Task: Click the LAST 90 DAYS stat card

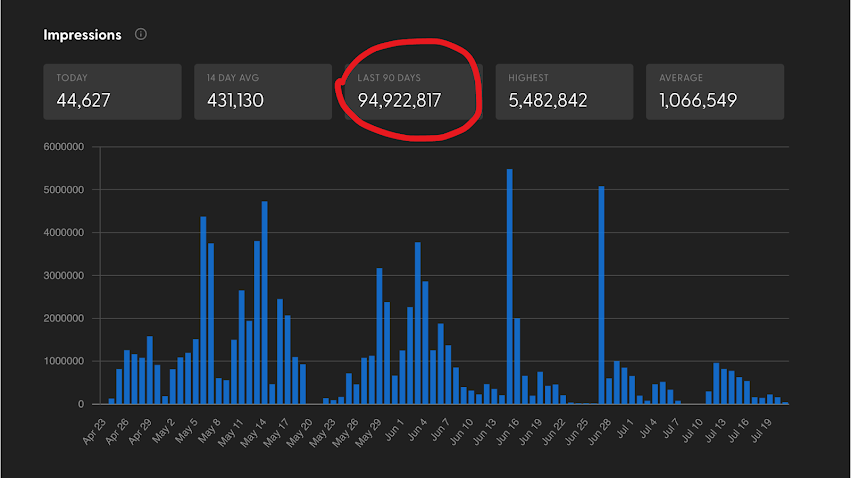Action: click(x=407, y=91)
